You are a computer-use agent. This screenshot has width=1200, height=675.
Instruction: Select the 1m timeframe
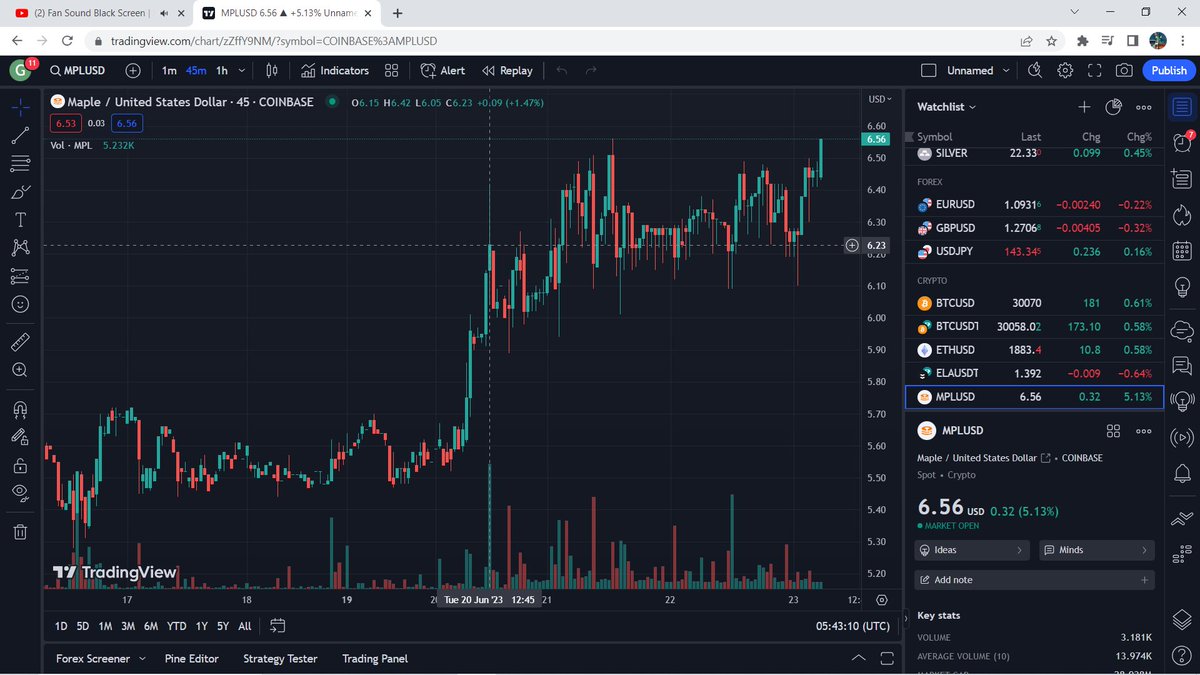pos(169,70)
